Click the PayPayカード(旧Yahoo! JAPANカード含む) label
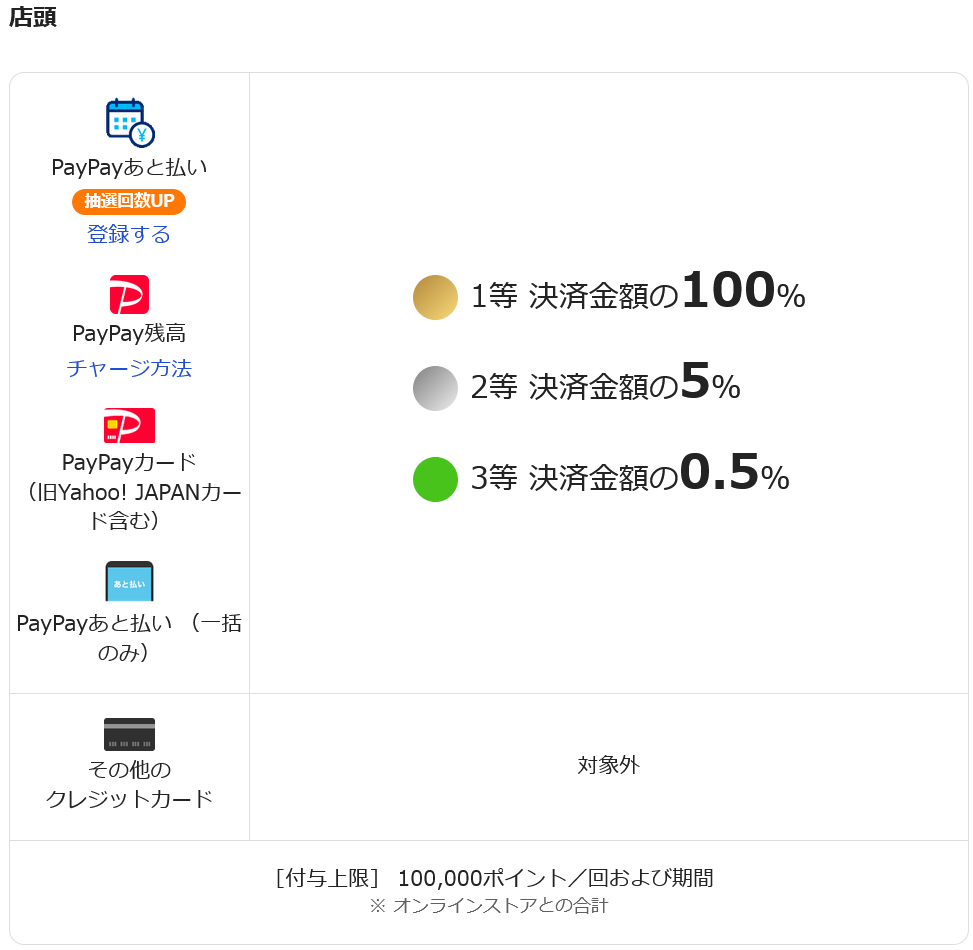This screenshot has height=950, width=973. tap(129, 491)
